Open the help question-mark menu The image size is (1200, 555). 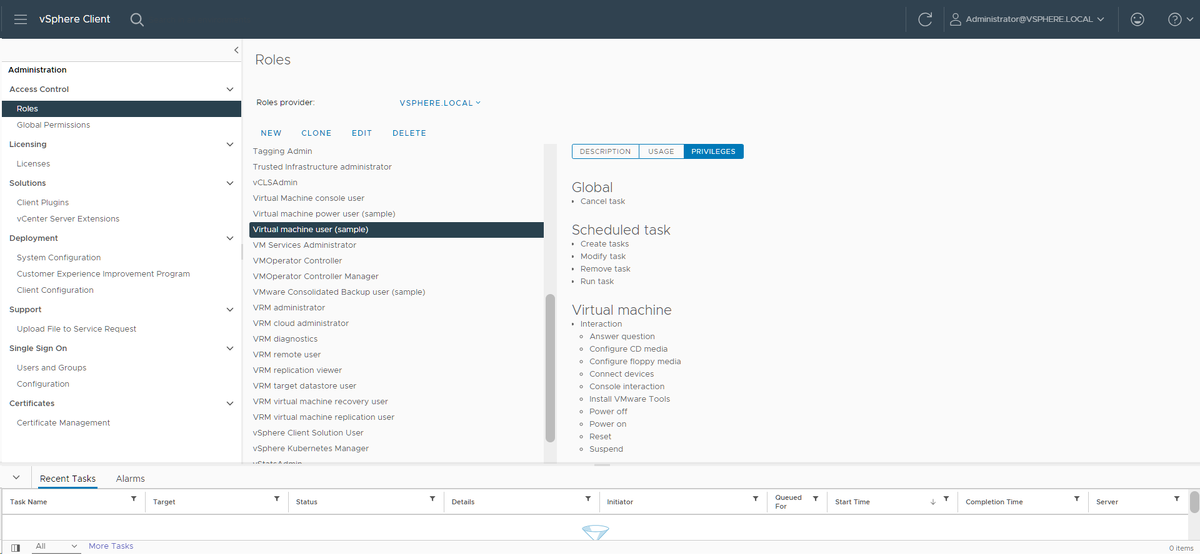[x=1179, y=19]
